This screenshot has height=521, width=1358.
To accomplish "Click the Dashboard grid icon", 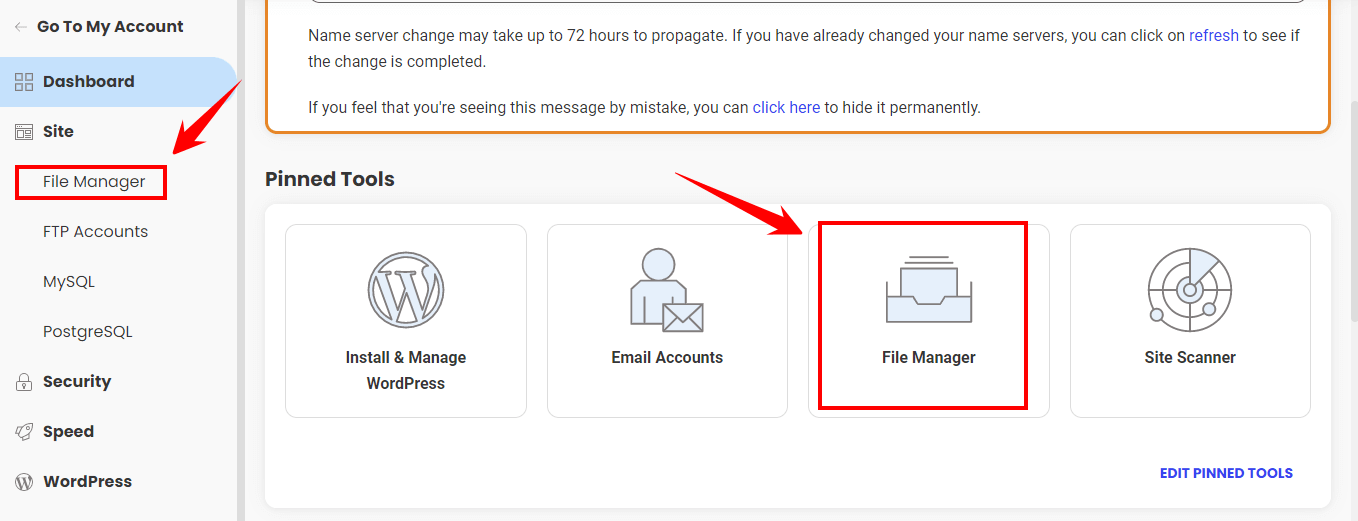I will (x=24, y=82).
